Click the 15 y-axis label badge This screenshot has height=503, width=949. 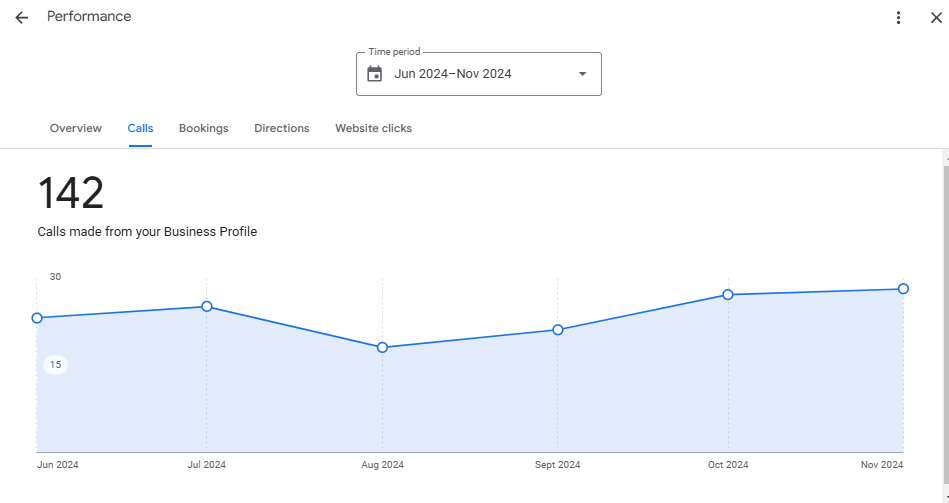56,365
